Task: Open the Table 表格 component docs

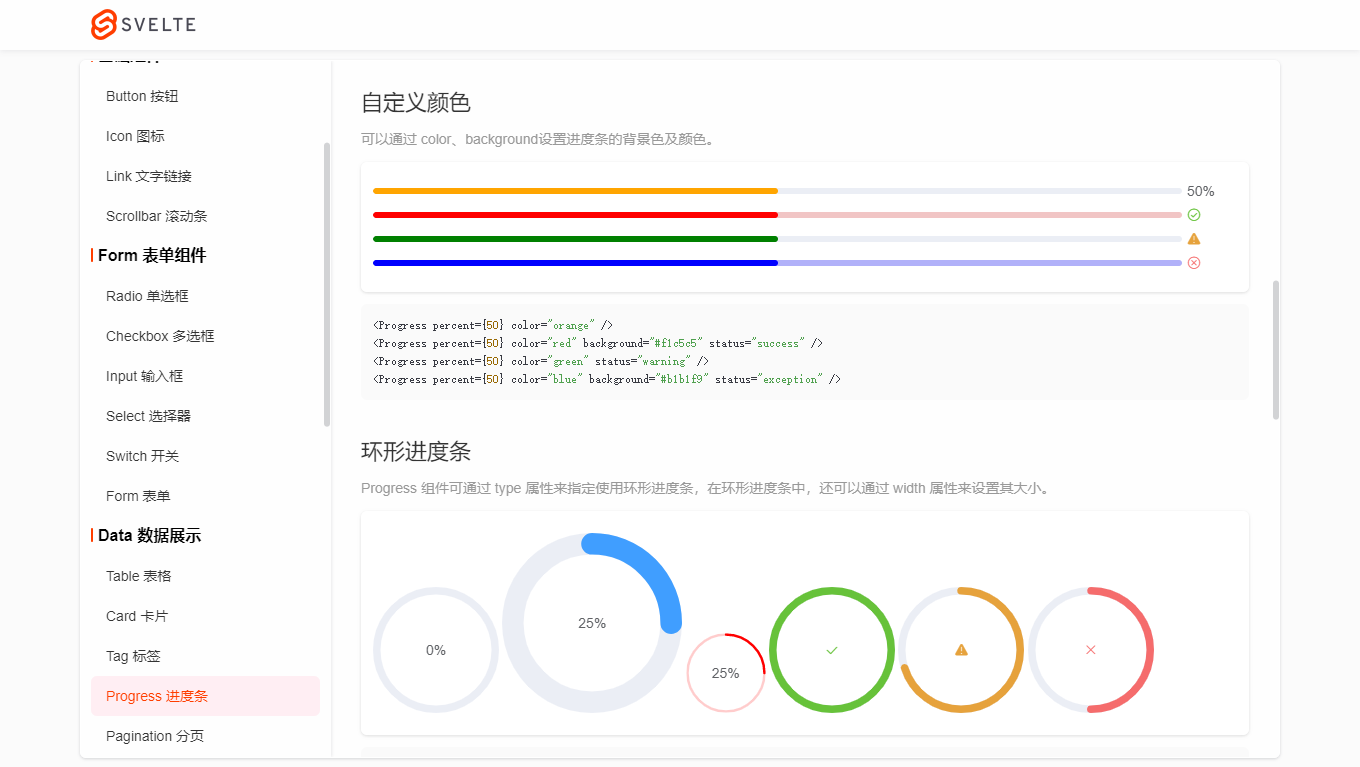Action: (138, 575)
